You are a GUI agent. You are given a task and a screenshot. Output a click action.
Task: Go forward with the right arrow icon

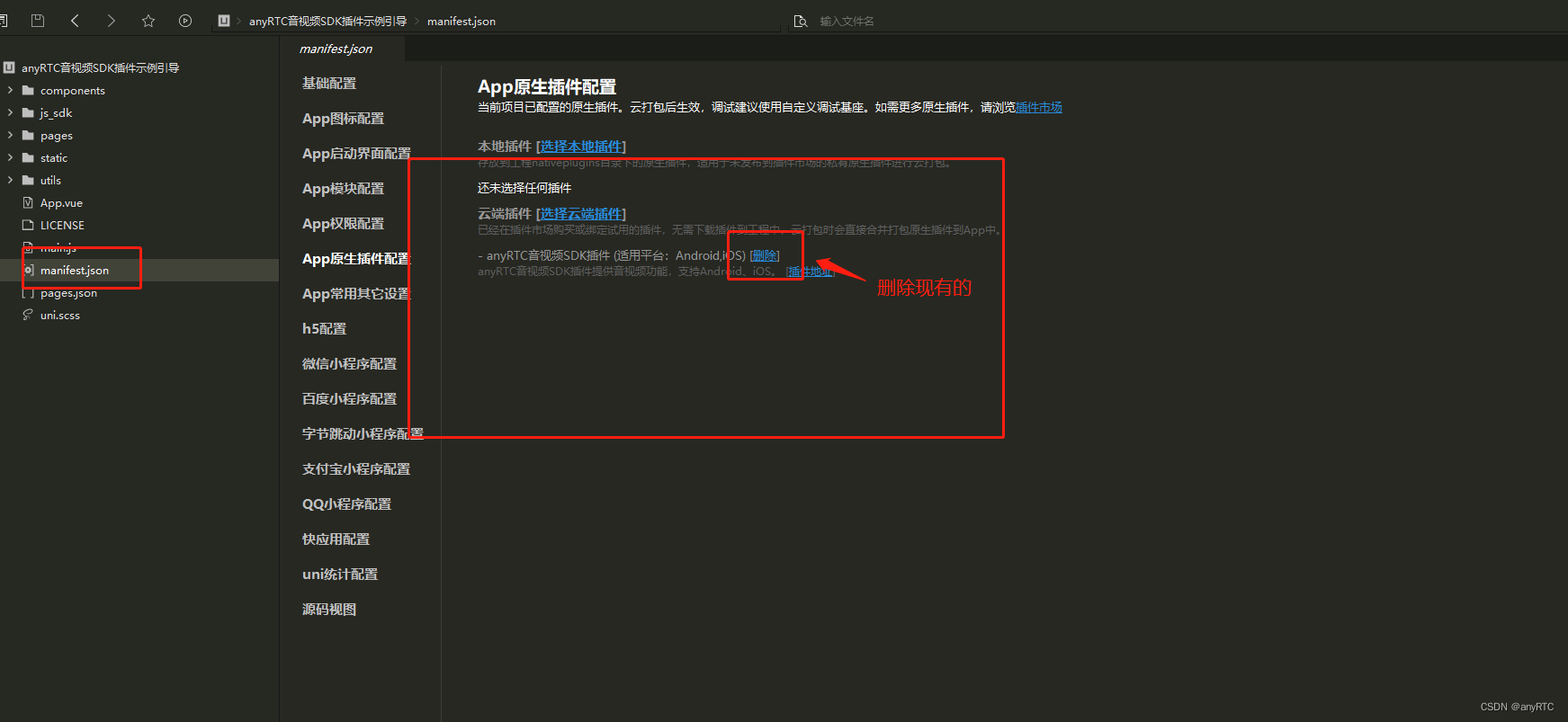click(x=111, y=21)
